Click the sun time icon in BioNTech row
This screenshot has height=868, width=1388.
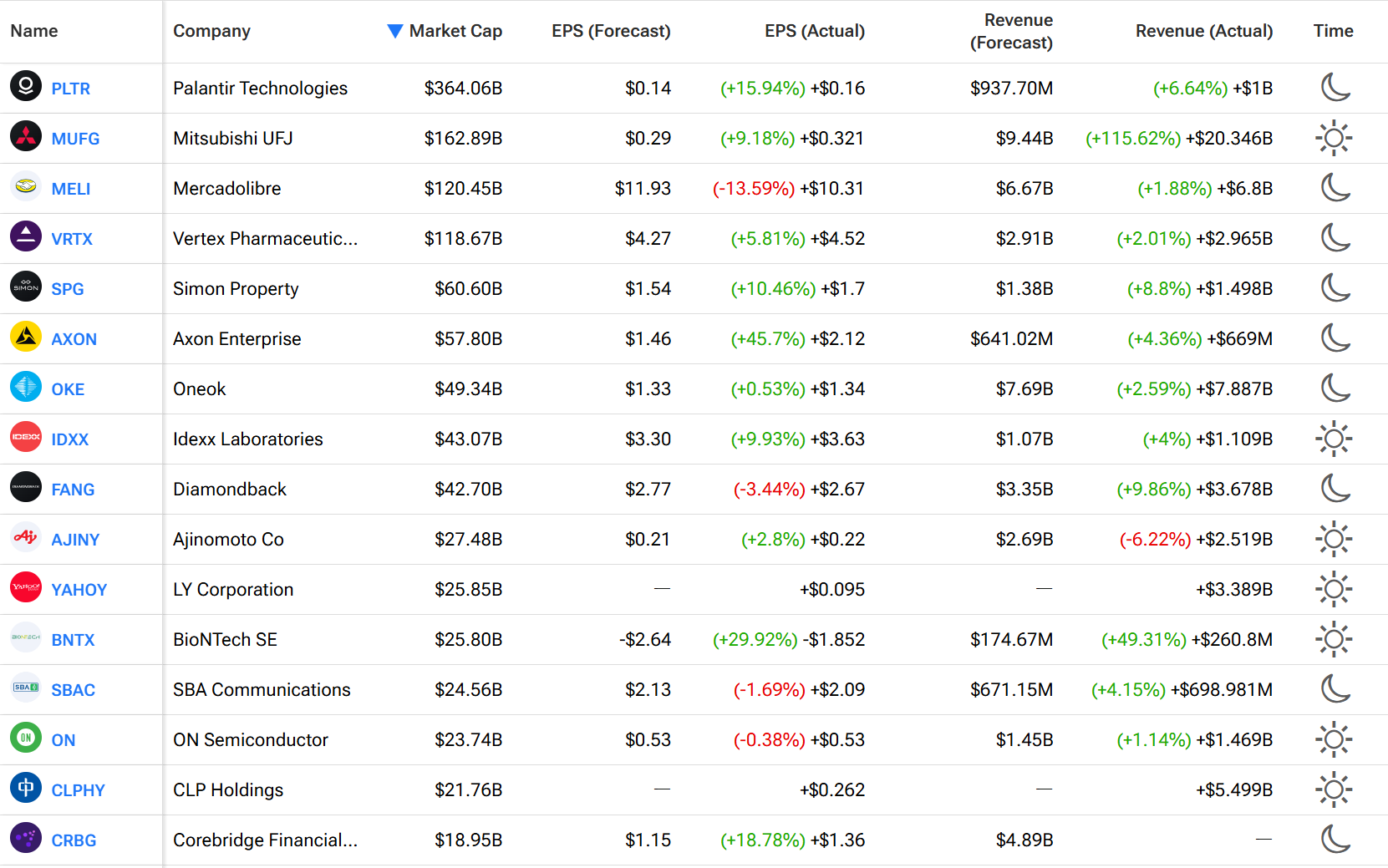pyautogui.click(x=1334, y=639)
